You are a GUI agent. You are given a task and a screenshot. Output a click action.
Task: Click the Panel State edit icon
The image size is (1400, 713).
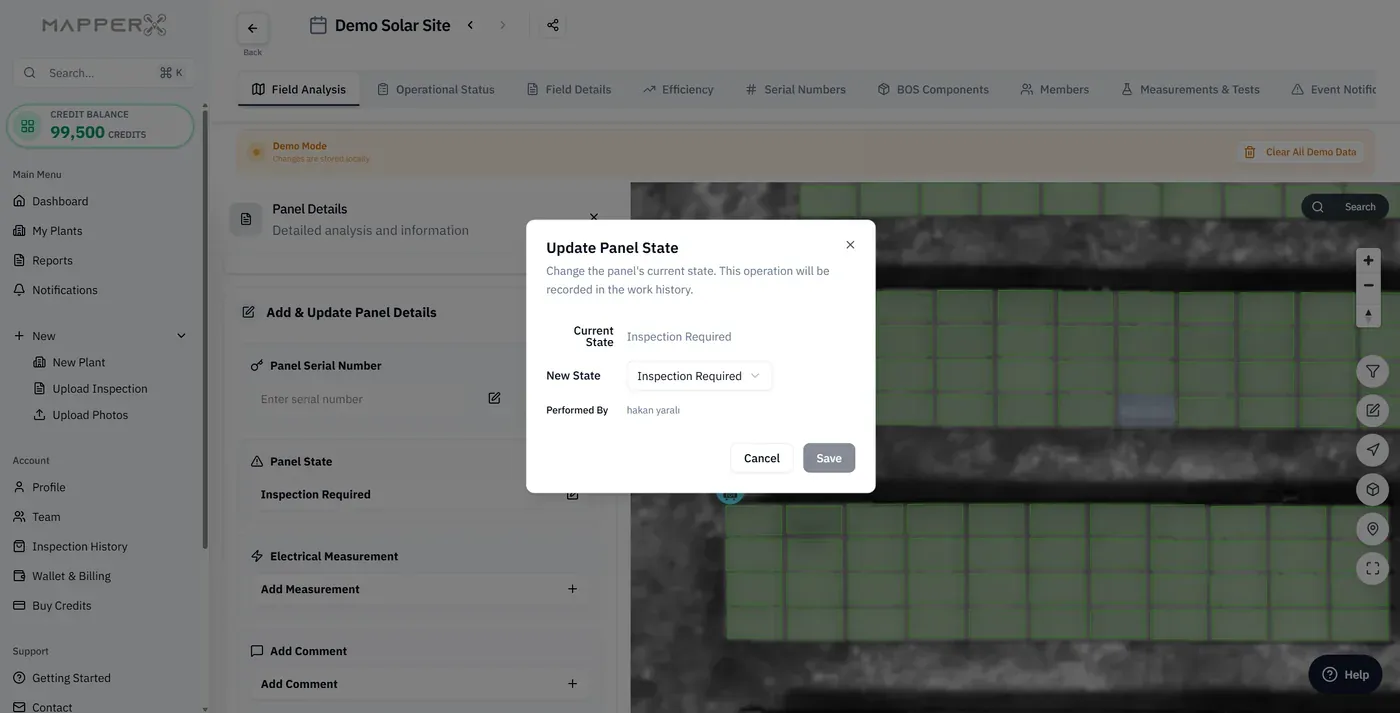pos(572,494)
